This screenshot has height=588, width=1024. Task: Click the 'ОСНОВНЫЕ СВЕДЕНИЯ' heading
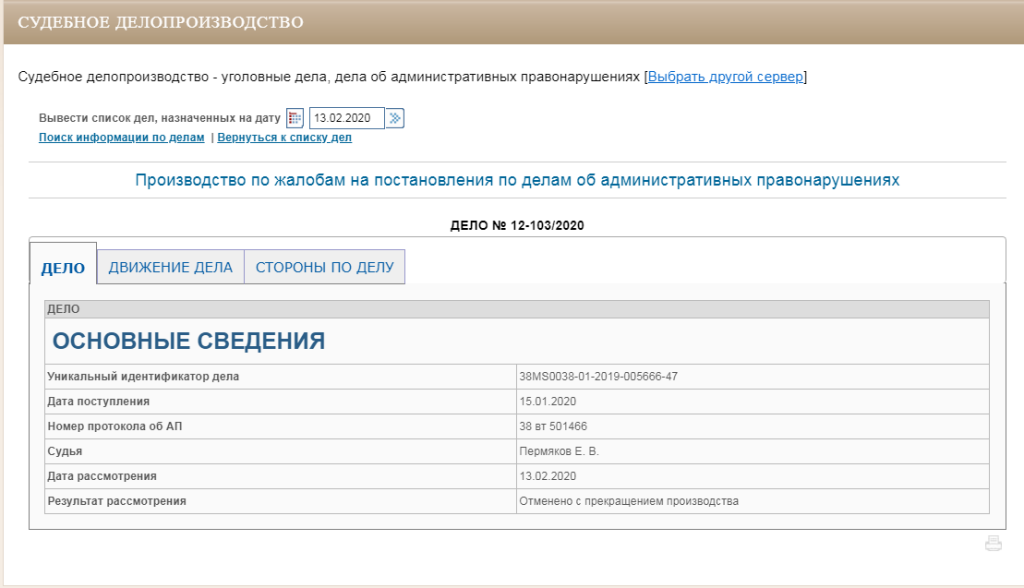coord(188,341)
